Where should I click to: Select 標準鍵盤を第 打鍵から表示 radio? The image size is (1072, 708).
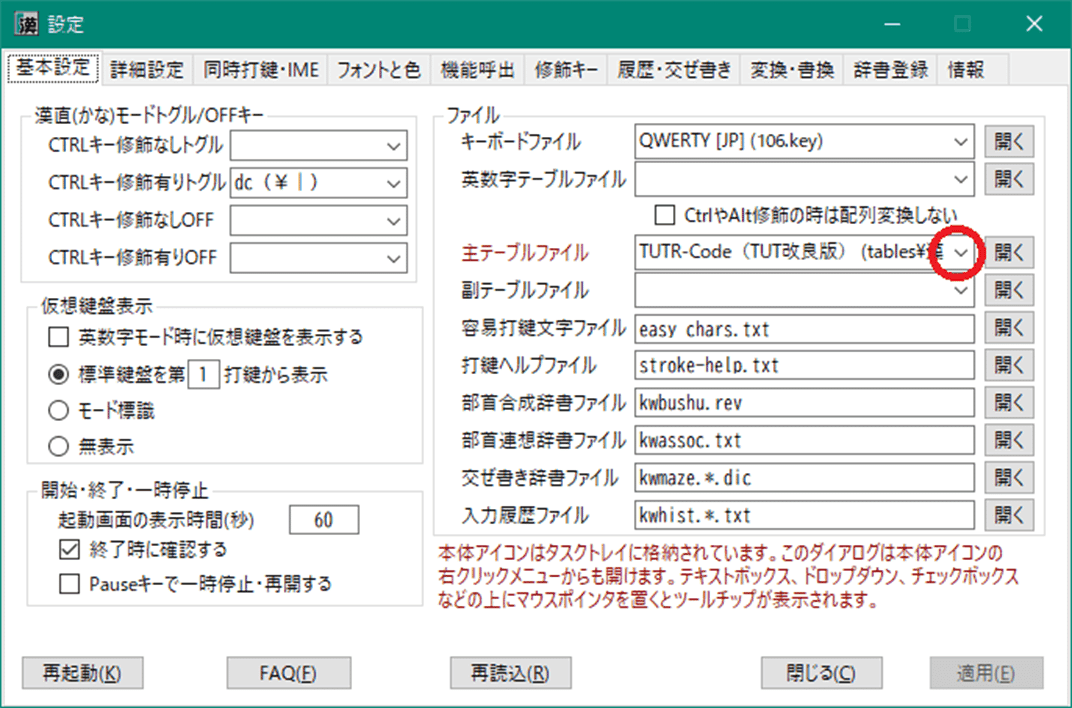(59, 375)
